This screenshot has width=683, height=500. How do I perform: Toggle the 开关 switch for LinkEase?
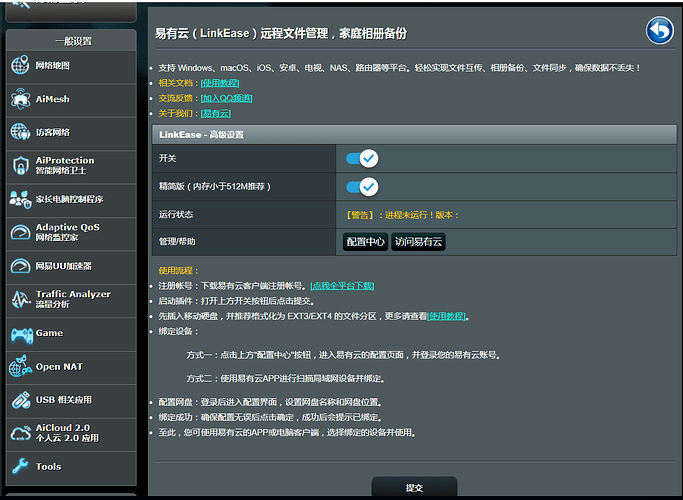click(361, 158)
